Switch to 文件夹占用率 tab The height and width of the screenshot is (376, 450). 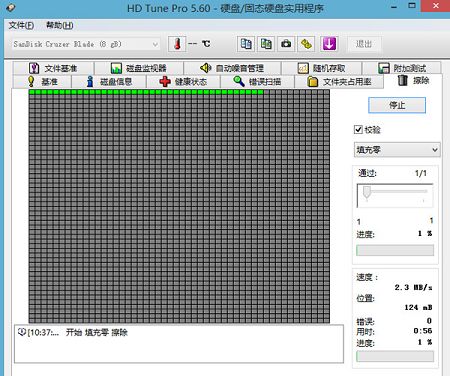tap(339, 82)
